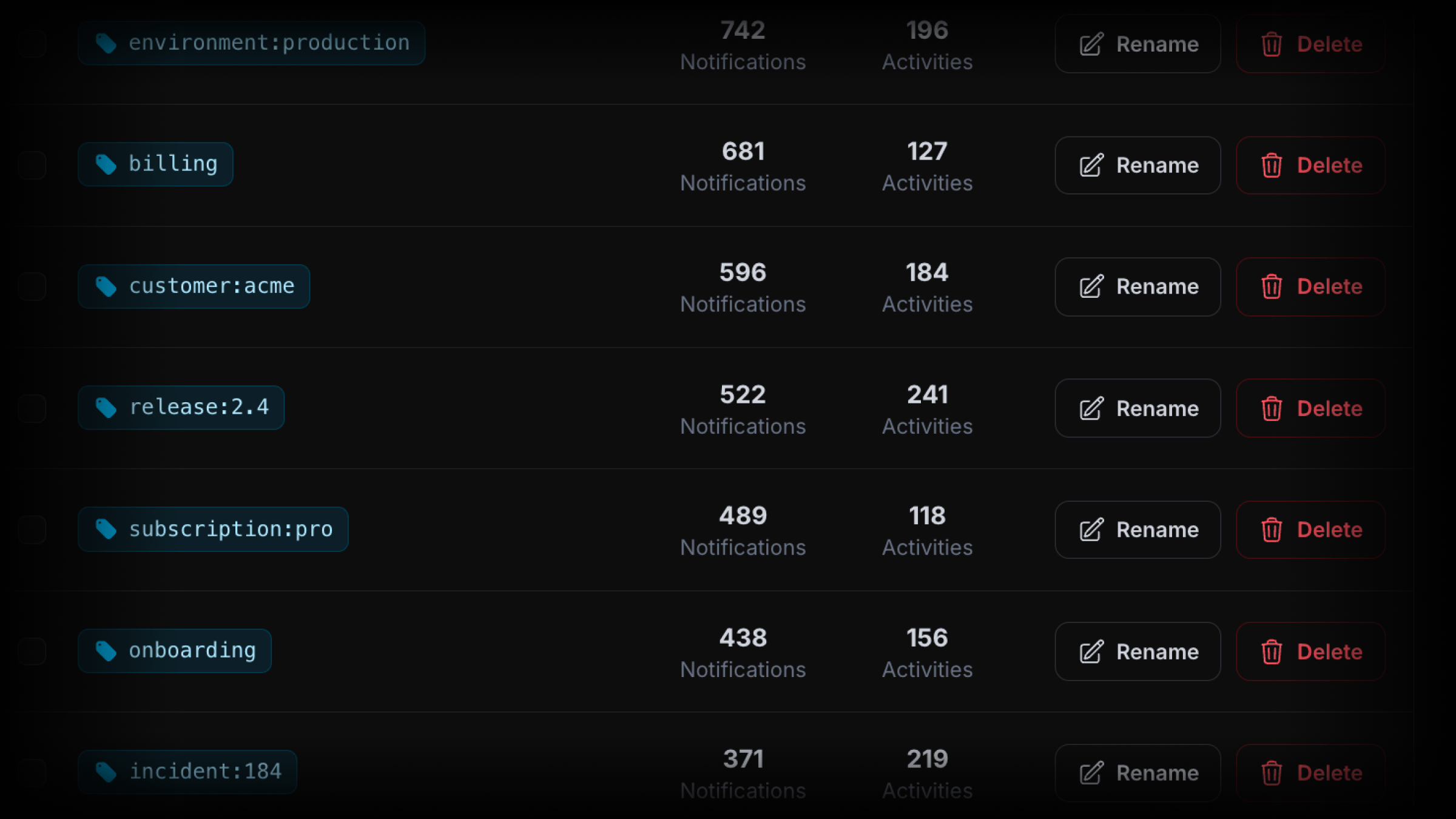
Task: Click the trash icon in the subscription:pro row
Action: coord(1272,530)
